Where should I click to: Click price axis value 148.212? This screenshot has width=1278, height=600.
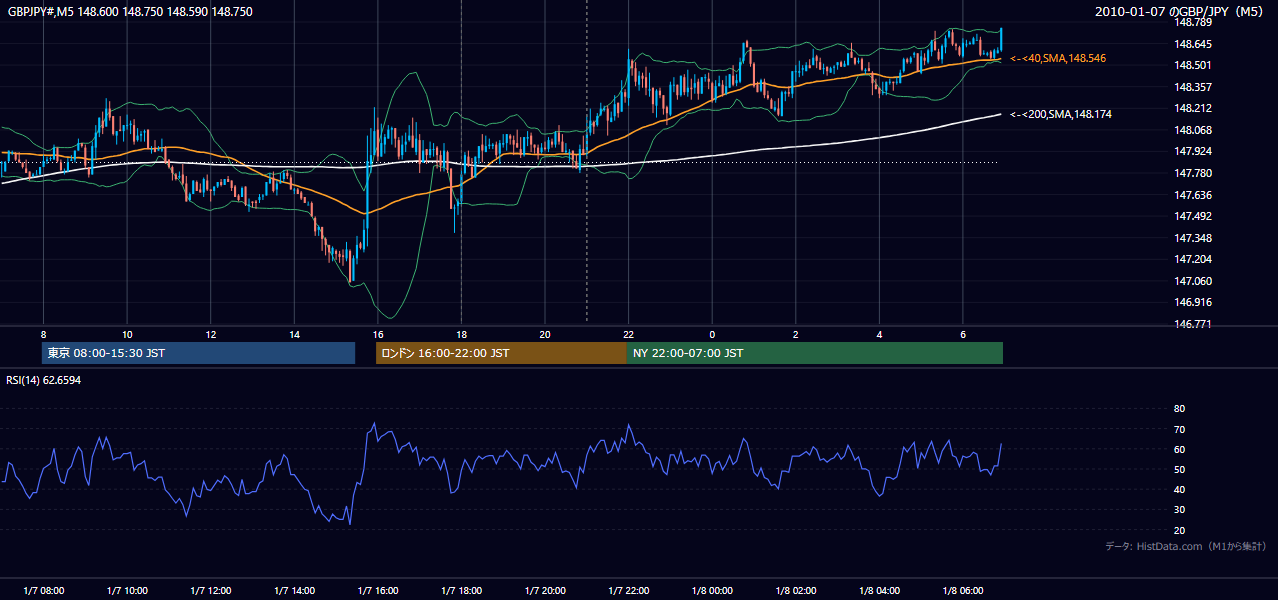(1192, 108)
